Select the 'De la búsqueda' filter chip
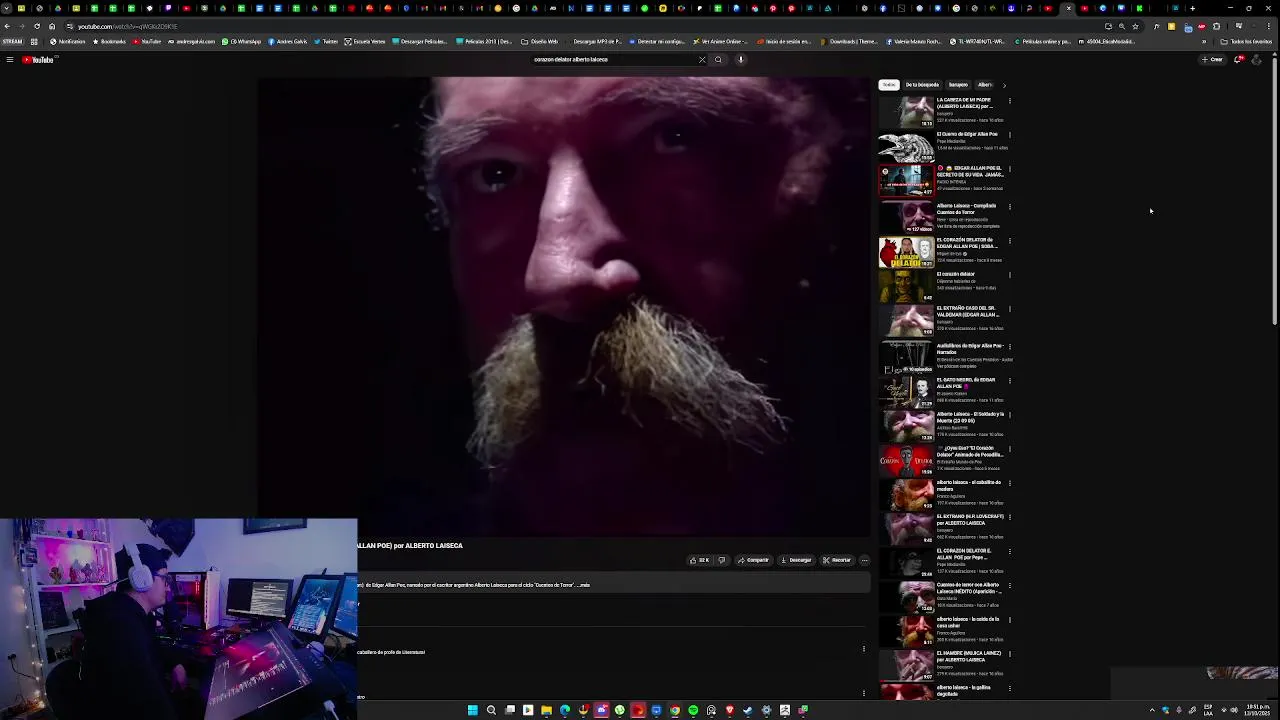 click(922, 85)
